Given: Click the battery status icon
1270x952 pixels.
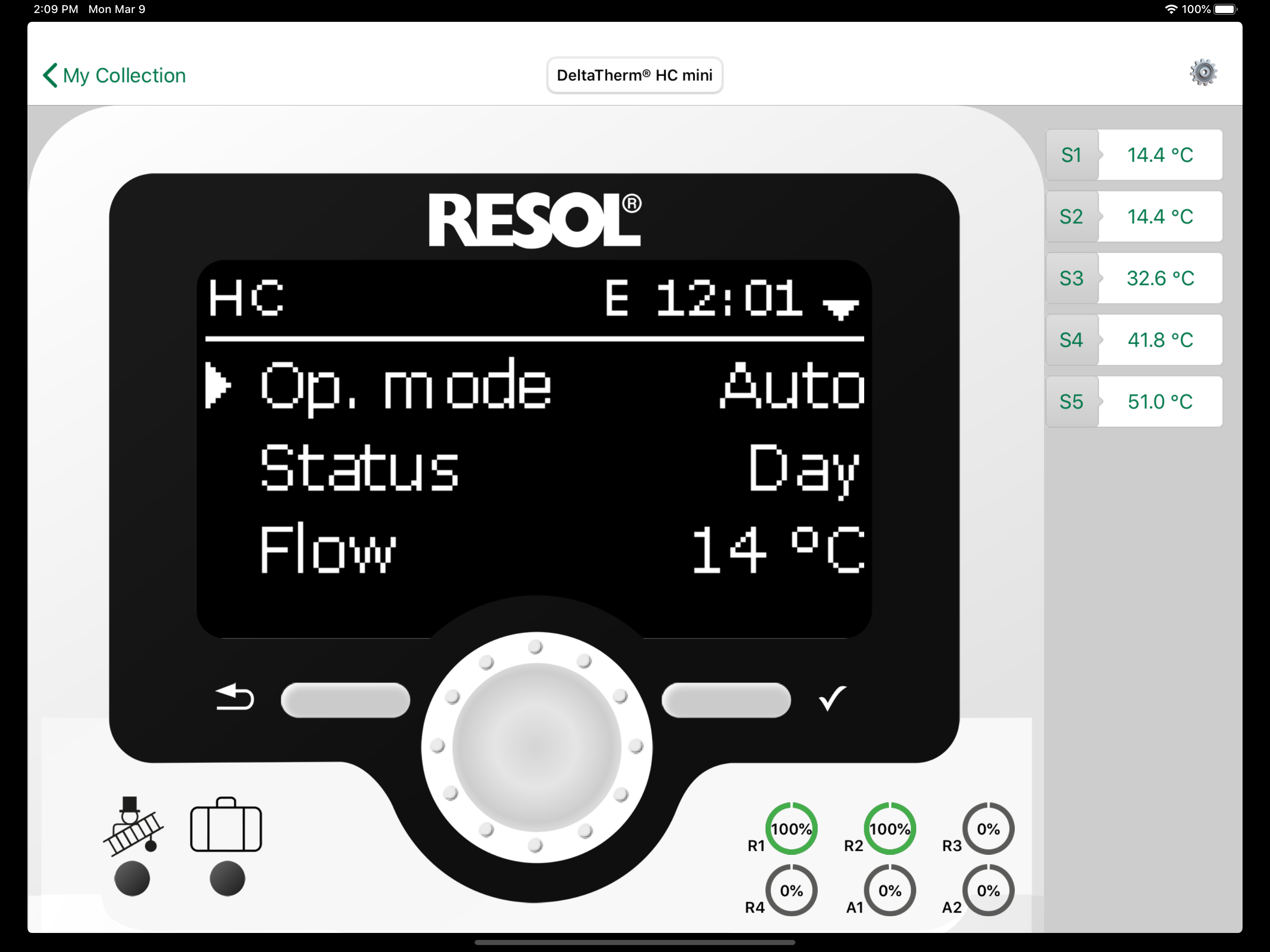Looking at the screenshot, I should click(x=1226, y=9).
